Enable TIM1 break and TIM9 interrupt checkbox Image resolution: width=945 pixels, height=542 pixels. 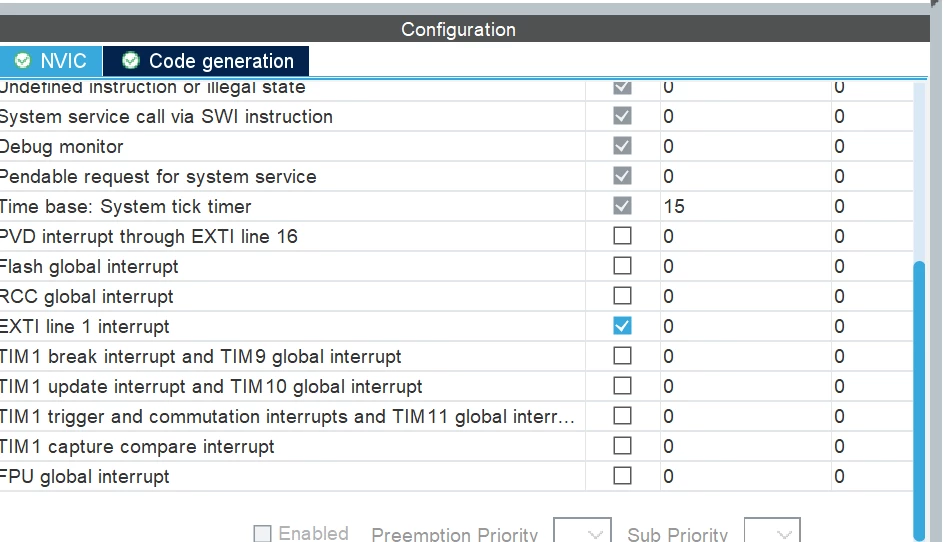pos(622,356)
